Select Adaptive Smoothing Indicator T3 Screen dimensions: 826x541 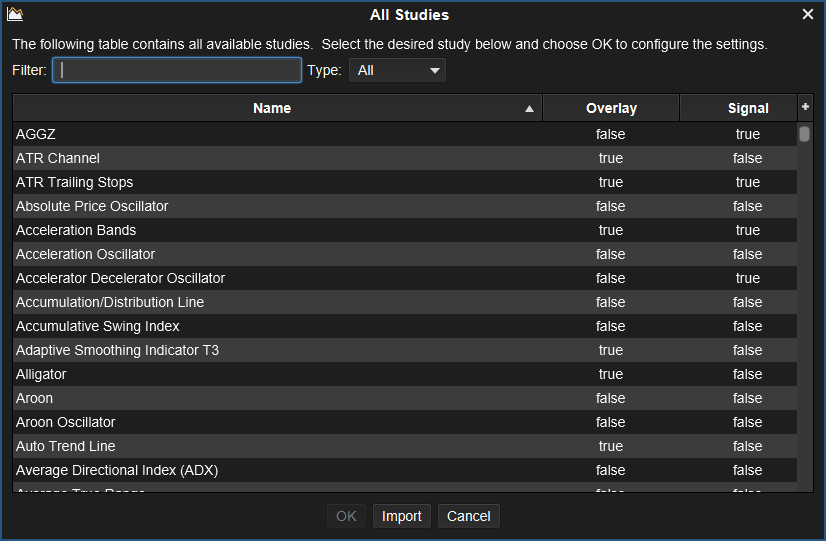tap(405, 350)
